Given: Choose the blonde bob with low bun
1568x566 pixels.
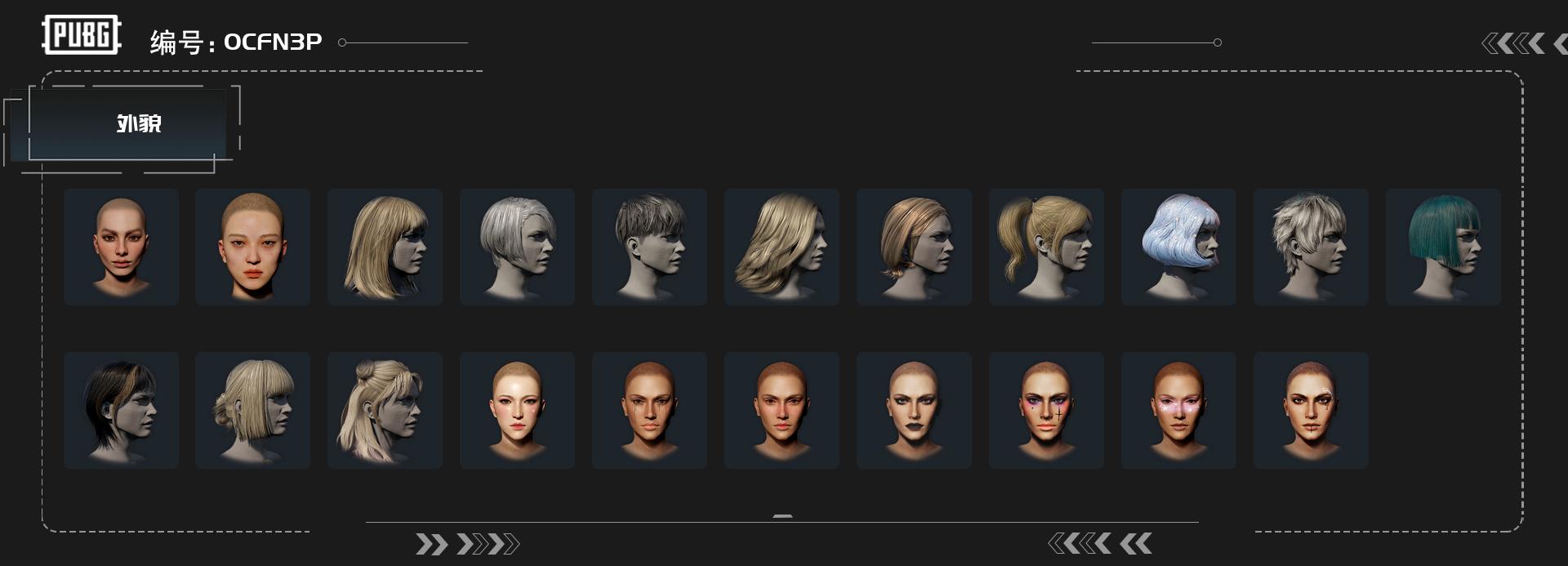Looking at the screenshot, I should click(252, 410).
